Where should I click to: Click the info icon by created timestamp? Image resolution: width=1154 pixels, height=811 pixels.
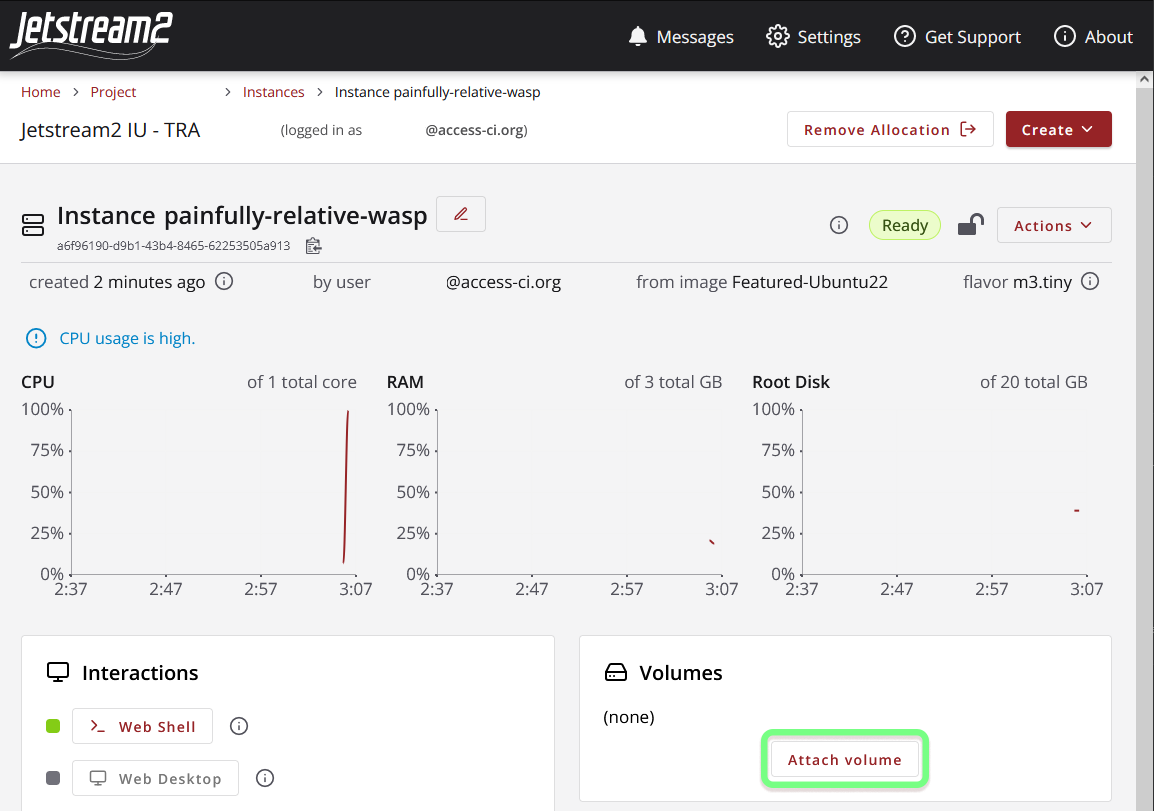coord(224,281)
